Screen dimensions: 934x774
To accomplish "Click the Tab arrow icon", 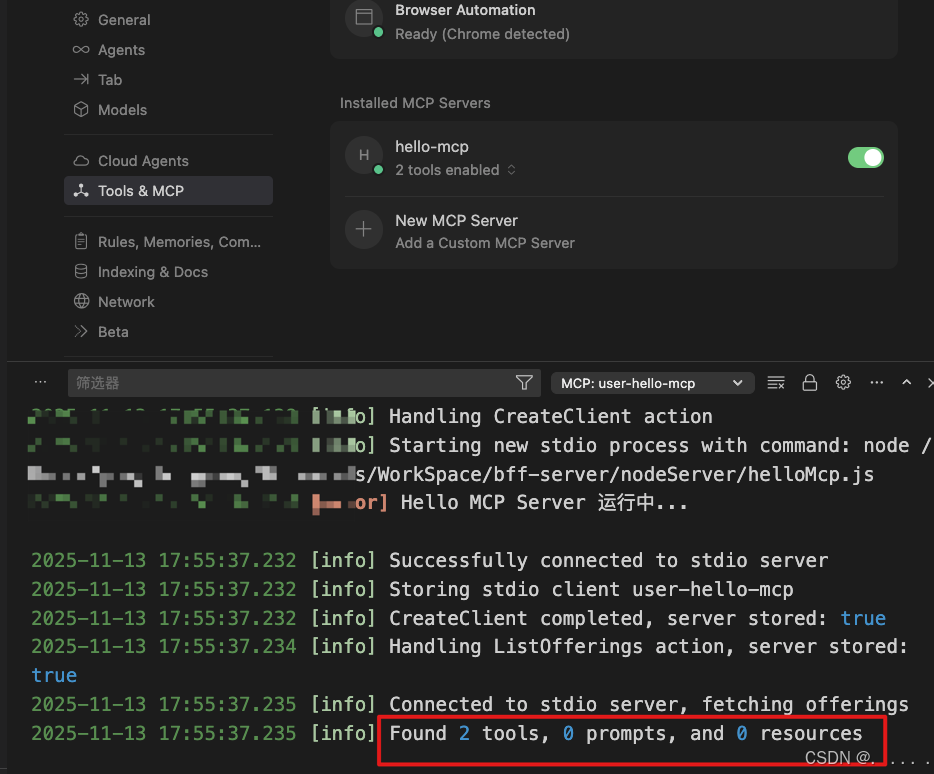I will [81, 79].
